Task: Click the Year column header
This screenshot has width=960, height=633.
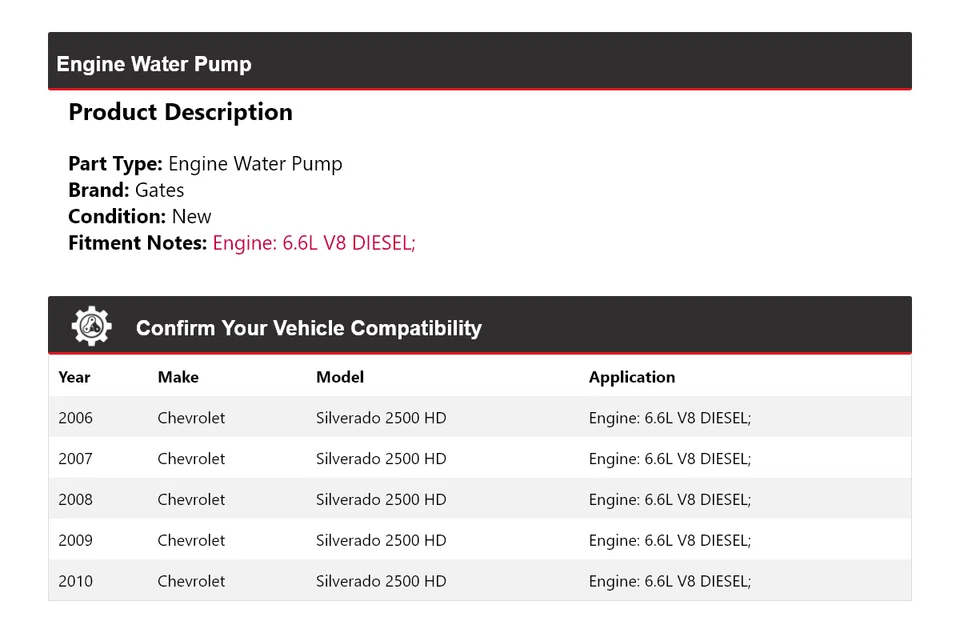Action: tap(74, 377)
